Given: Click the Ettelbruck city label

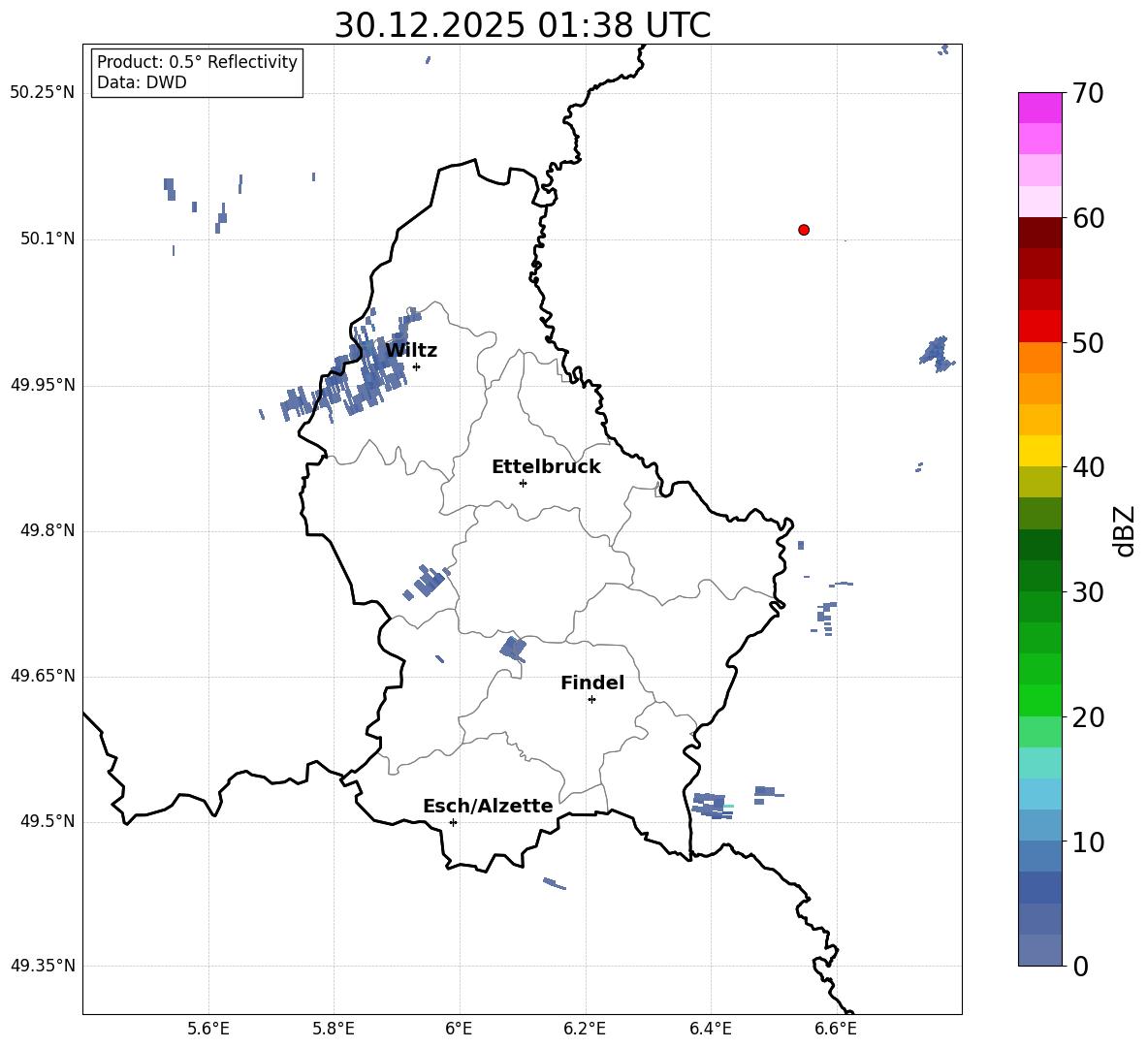Looking at the screenshot, I should pos(546,467).
